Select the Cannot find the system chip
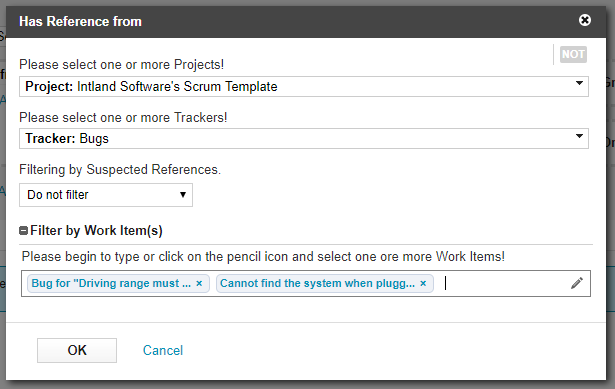 tap(317, 283)
